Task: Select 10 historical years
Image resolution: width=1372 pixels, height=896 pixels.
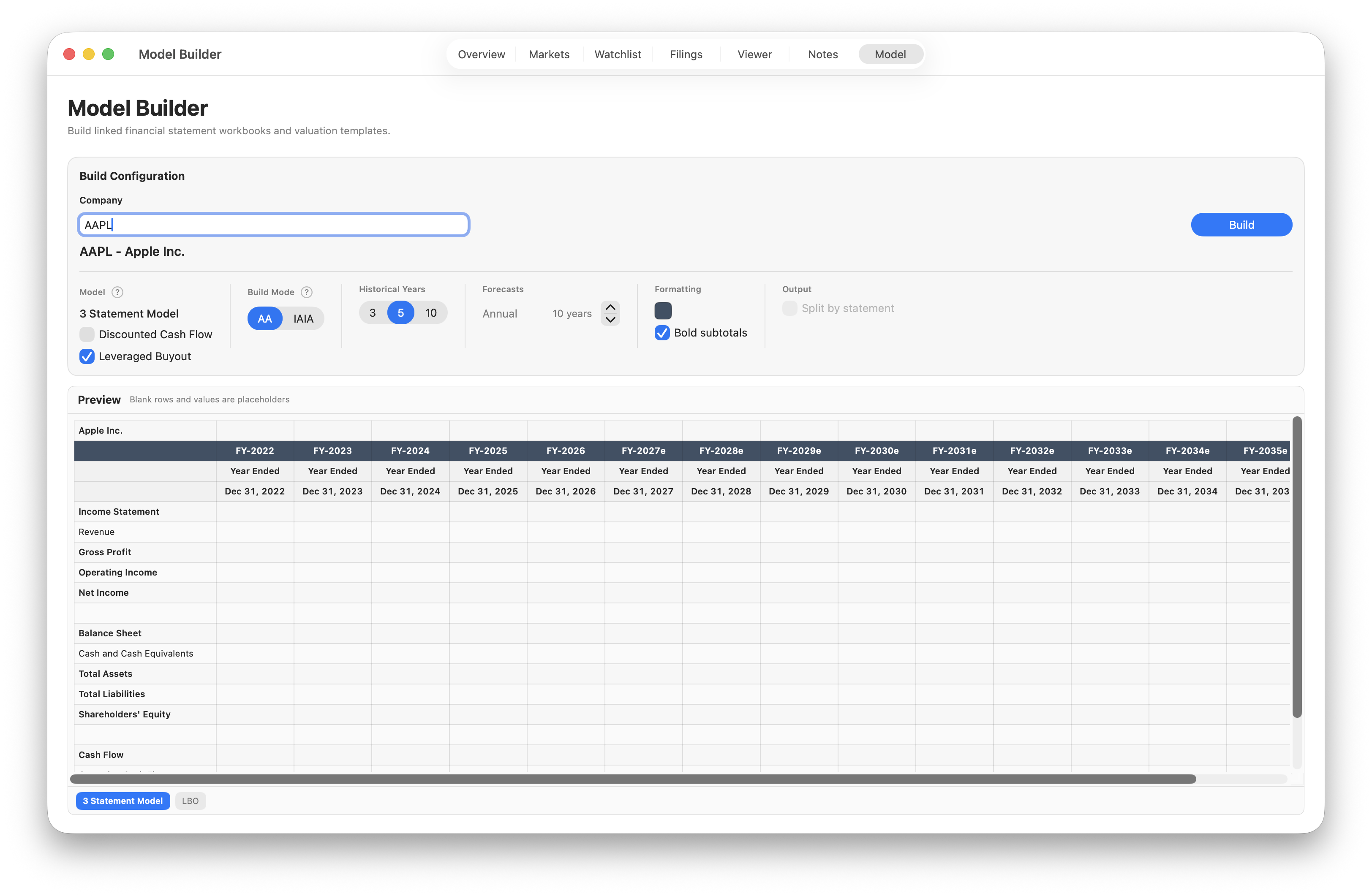Action: [431, 313]
